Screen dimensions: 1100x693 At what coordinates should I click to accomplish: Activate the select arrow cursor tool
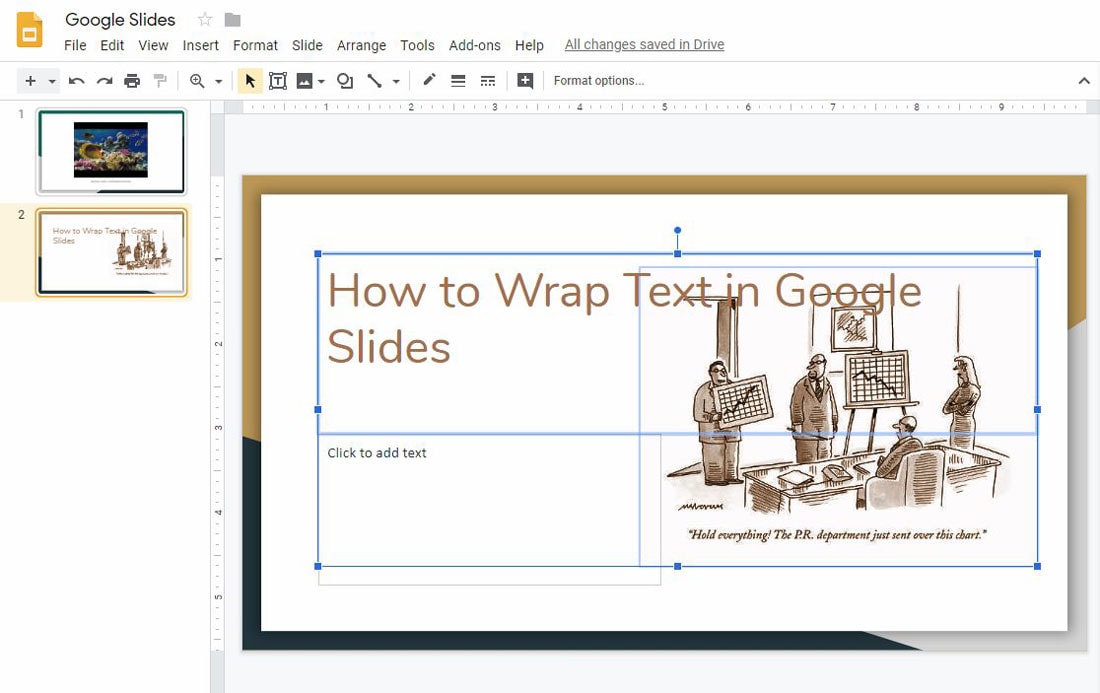tap(250, 81)
